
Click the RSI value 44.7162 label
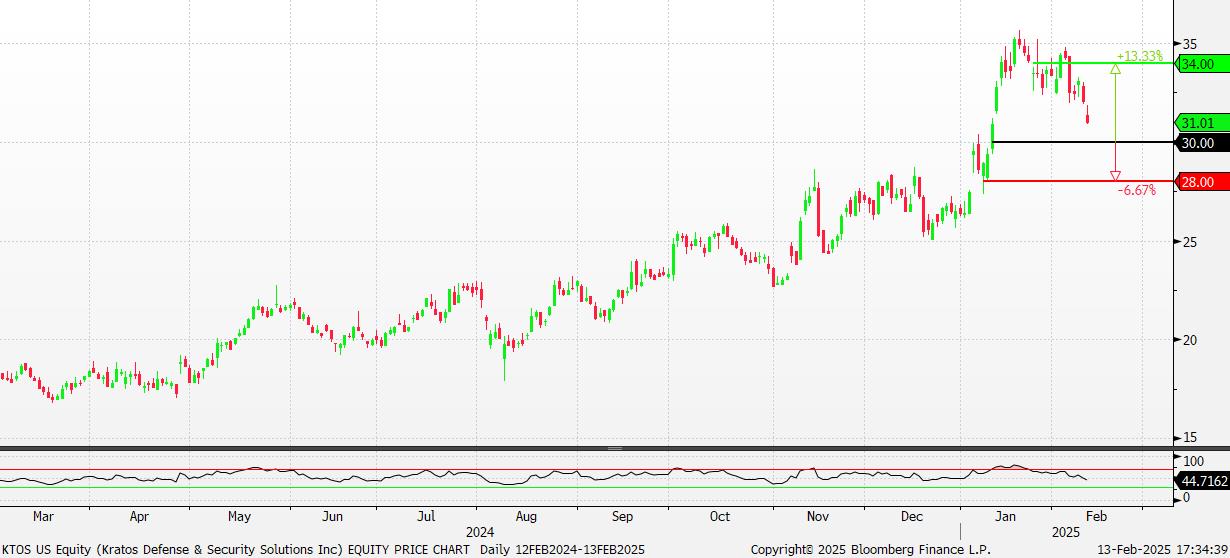click(1201, 481)
